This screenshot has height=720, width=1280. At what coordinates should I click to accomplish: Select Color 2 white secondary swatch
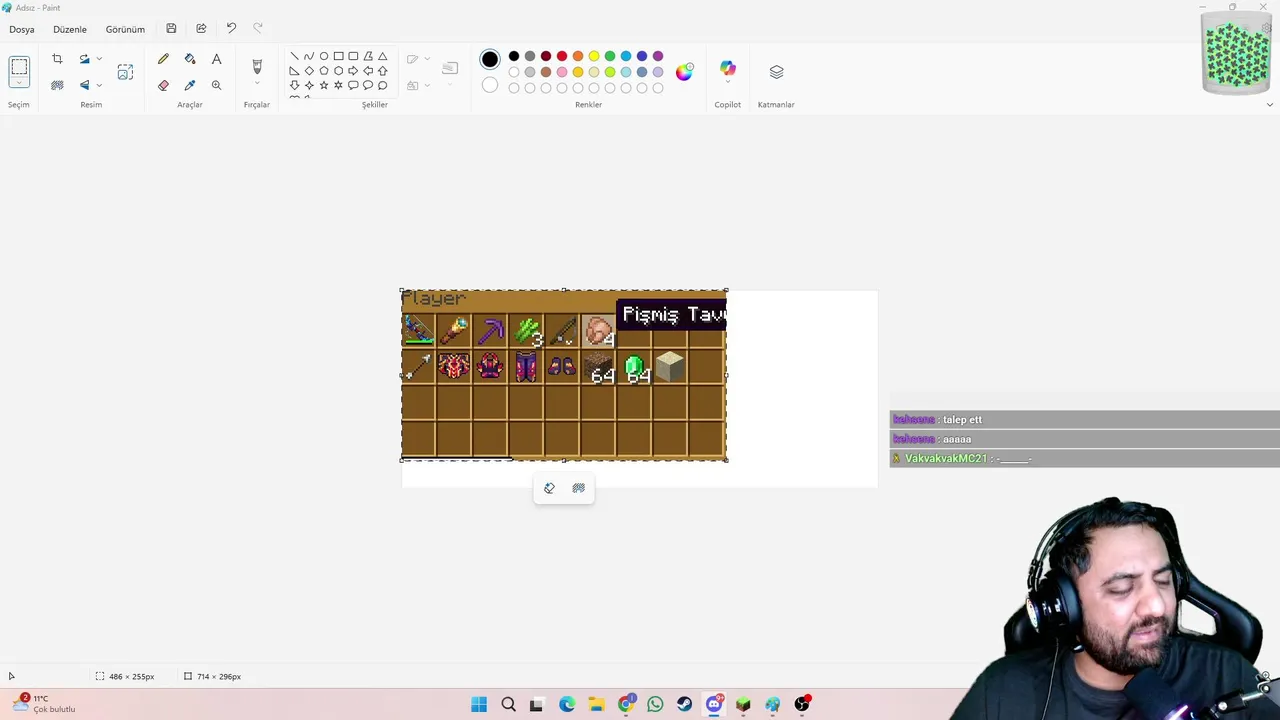tap(489, 85)
